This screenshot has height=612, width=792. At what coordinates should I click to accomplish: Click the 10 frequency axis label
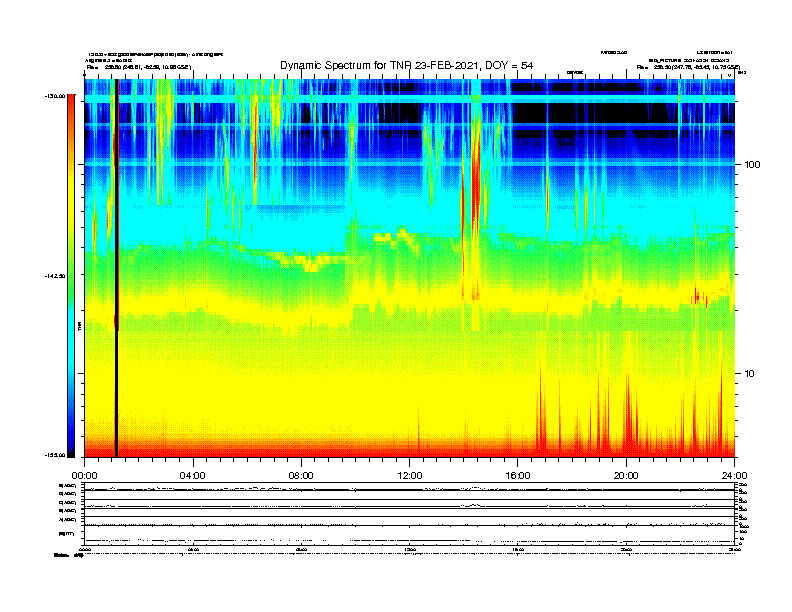pos(750,374)
